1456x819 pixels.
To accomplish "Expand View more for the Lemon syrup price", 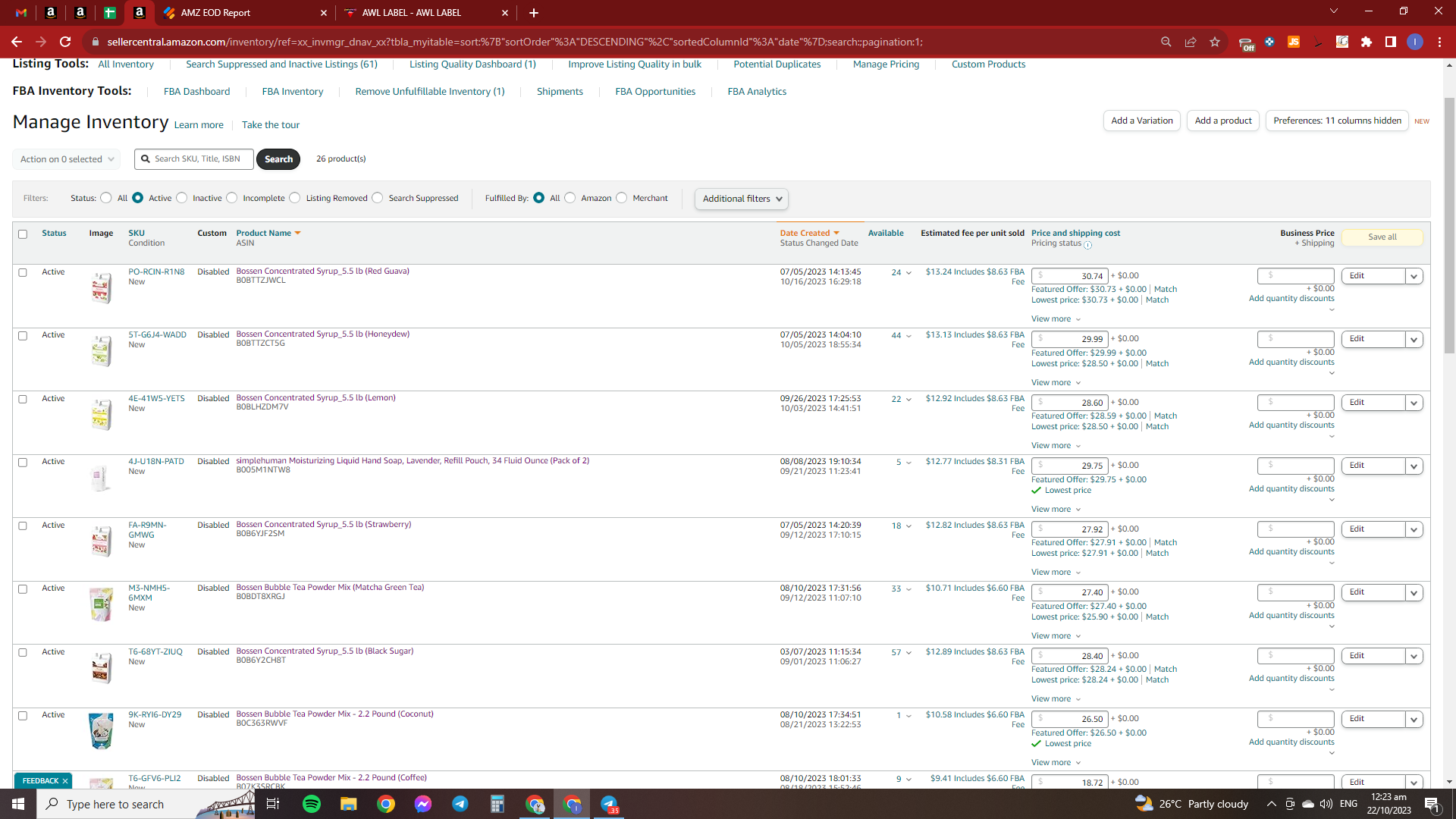I will pos(1056,446).
